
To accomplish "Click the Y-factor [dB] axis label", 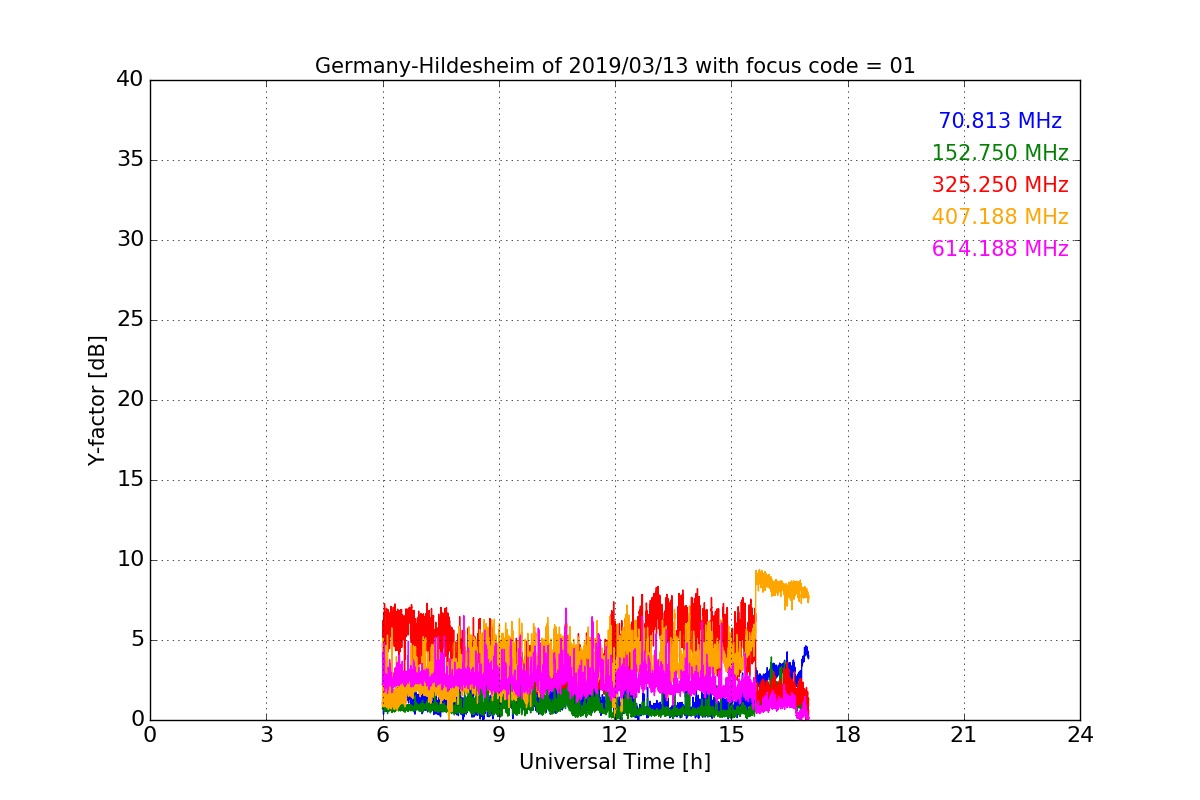I will pos(97,400).
